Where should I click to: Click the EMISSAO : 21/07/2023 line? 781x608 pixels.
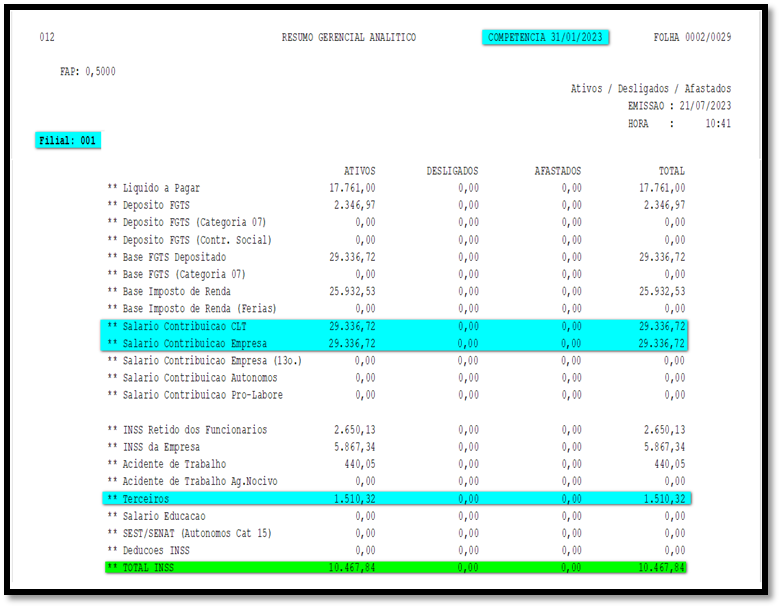679,106
